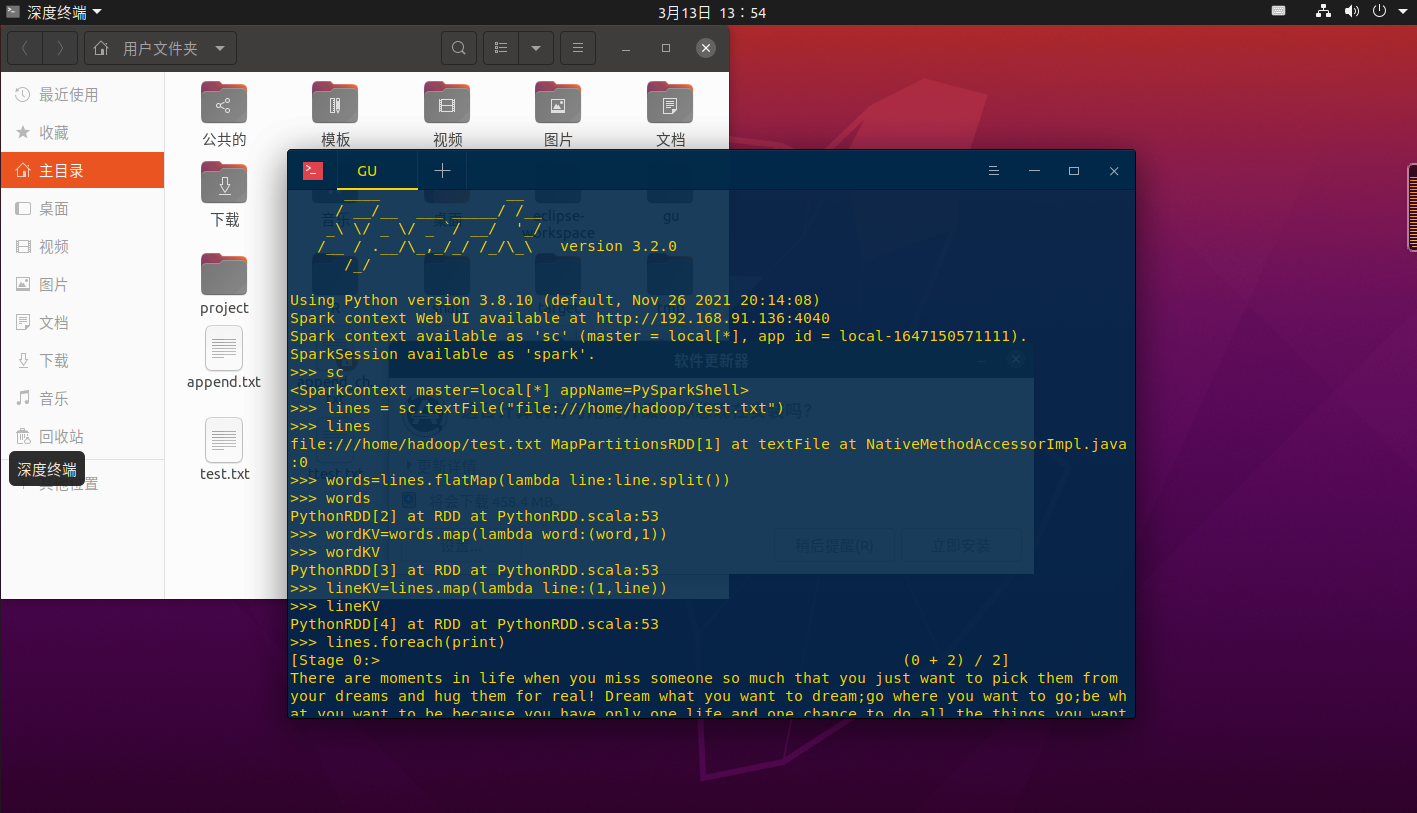
Task: Click the lines.flatMap command line
Action: [x=510, y=480]
